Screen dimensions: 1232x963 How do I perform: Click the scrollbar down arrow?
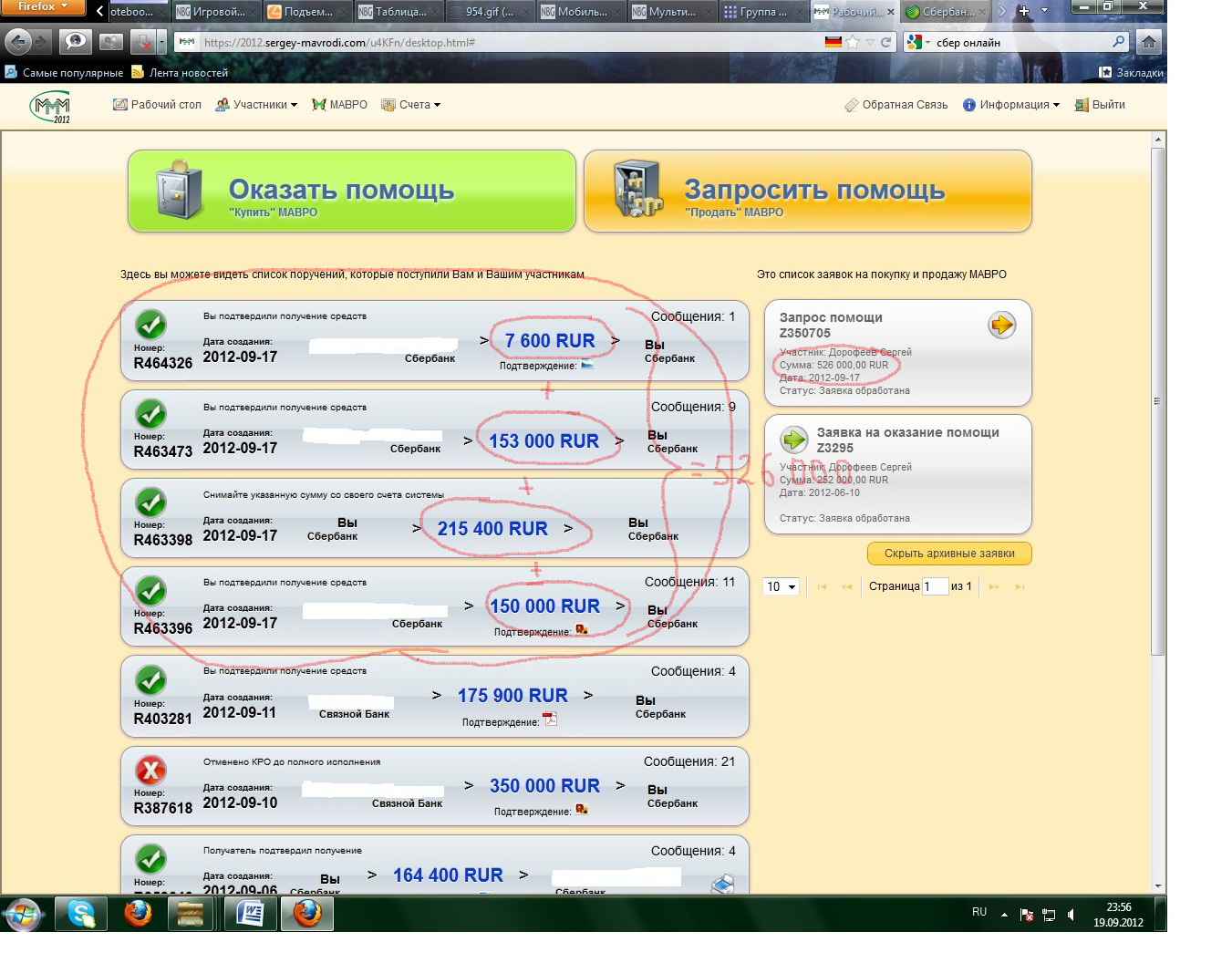(x=1158, y=885)
